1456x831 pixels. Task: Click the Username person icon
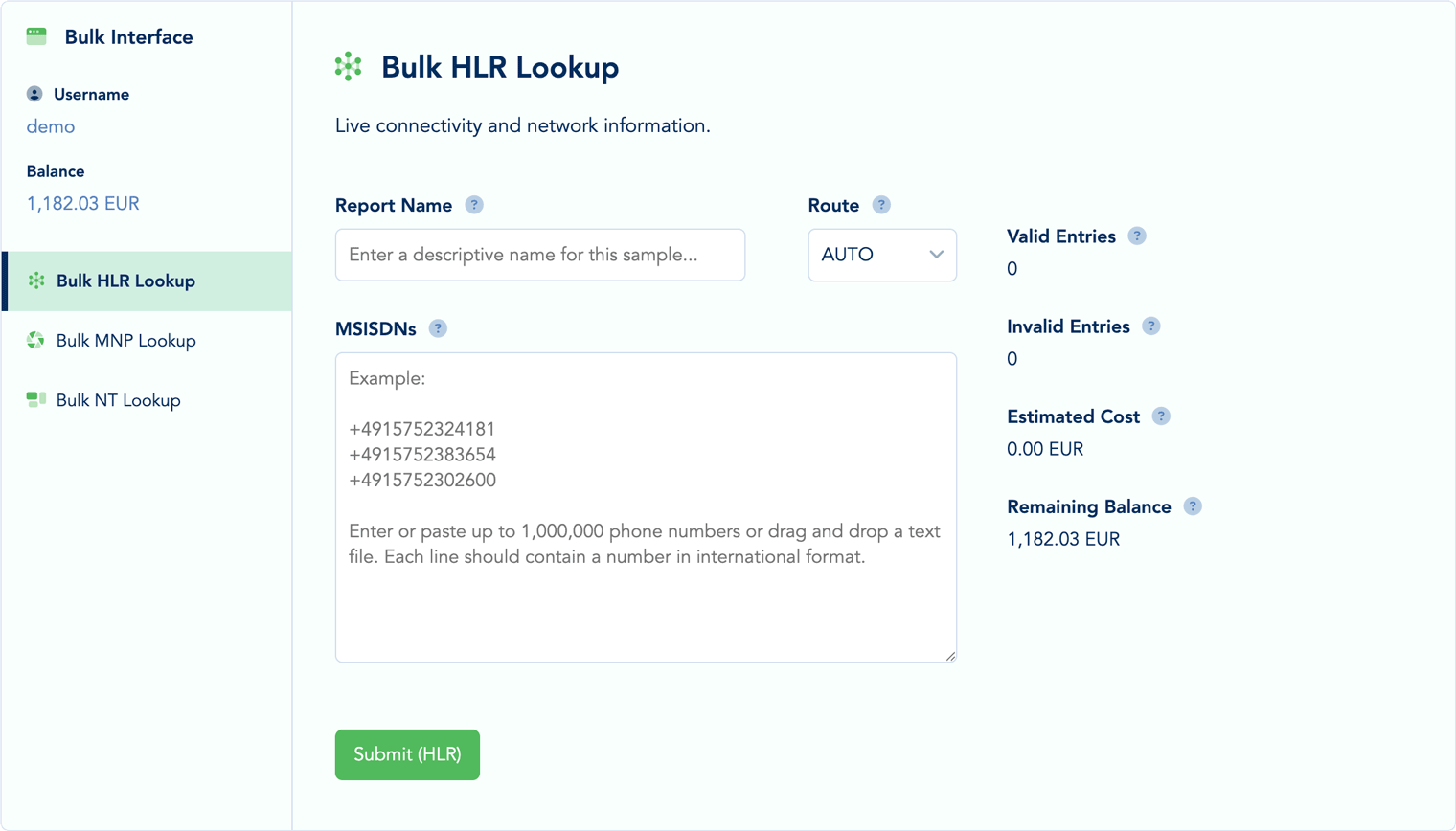tap(33, 94)
